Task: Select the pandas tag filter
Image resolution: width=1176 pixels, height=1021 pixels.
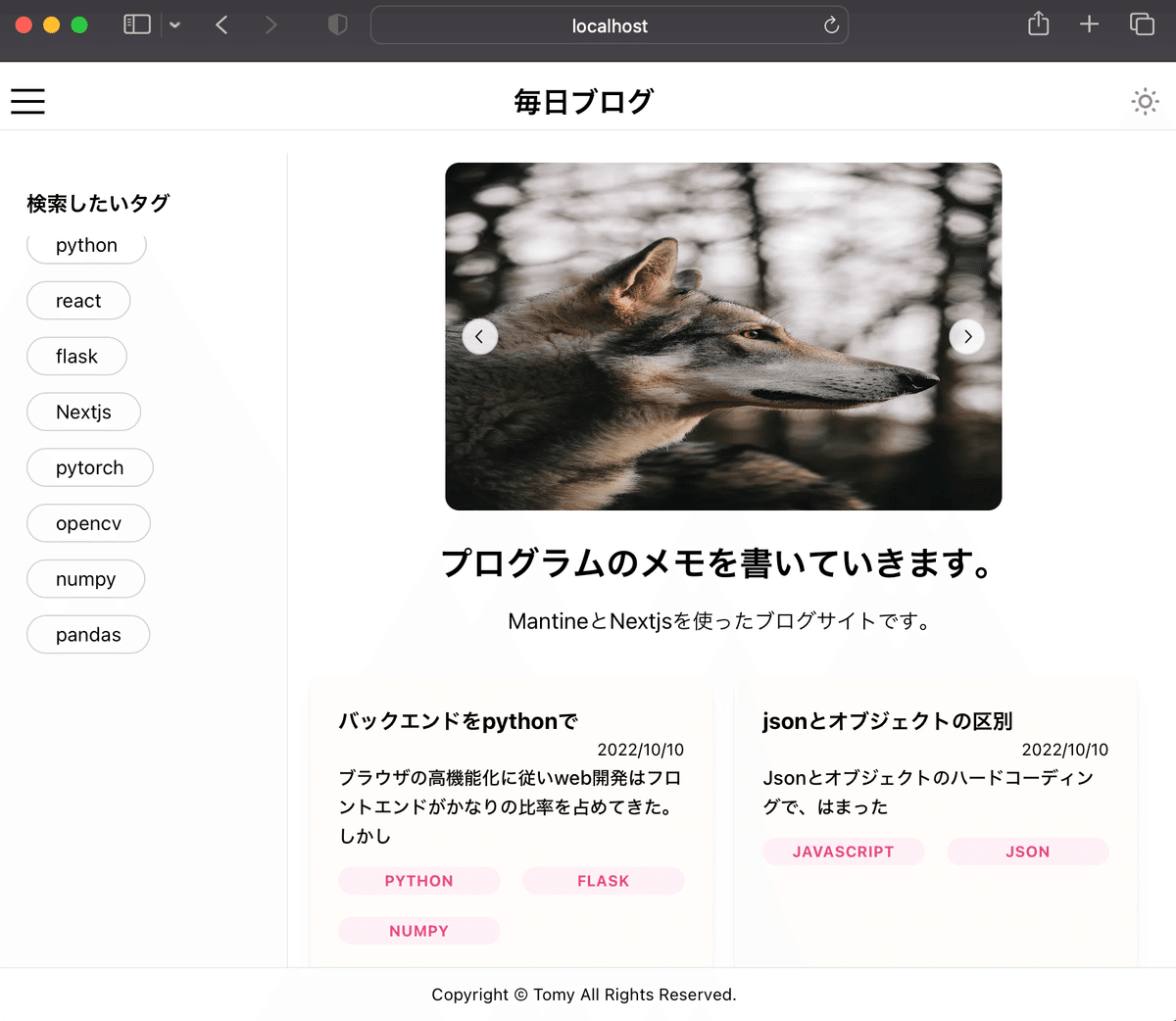Action: 88,635
